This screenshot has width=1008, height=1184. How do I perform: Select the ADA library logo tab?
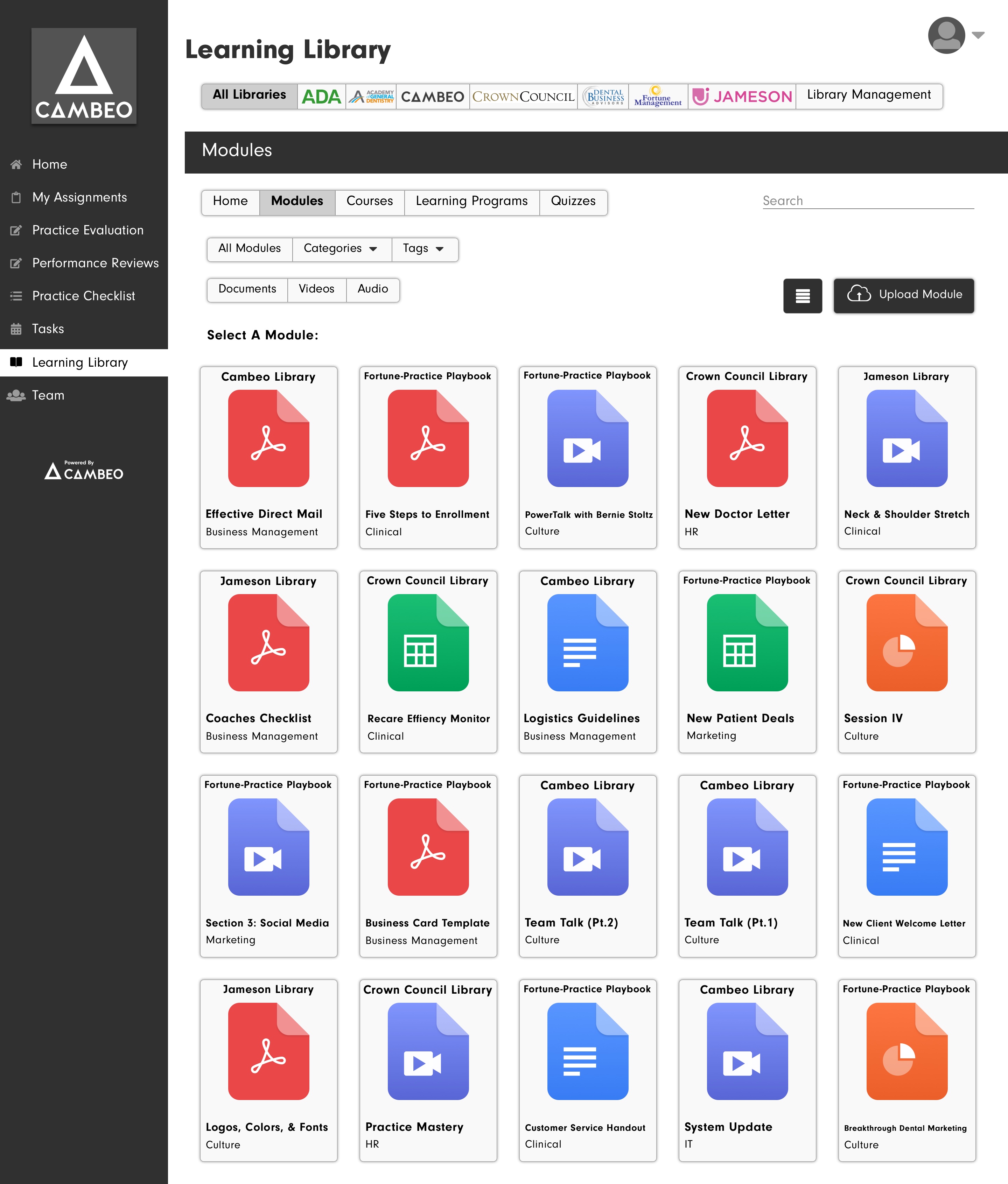tap(321, 96)
